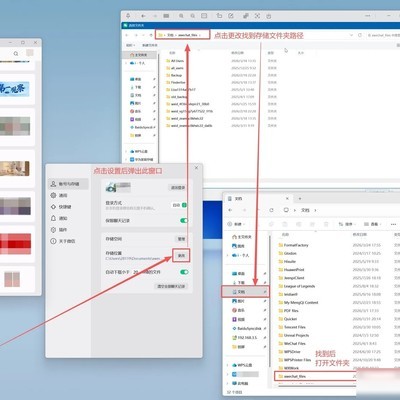This screenshot has height=400, width=400.
Task: Open the 关于微信 info section
Action: coord(63,241)
